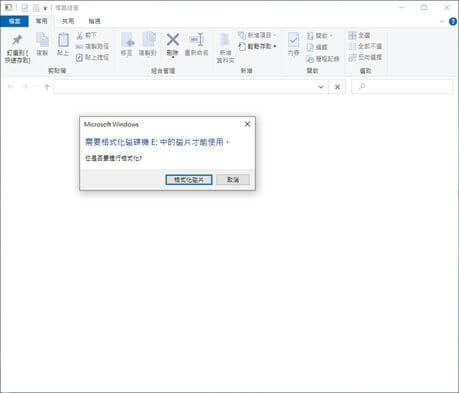This screenshot has width=459, height=393.
Task: Pin selected item to Quick access
Action: click(x=17, y=49)
